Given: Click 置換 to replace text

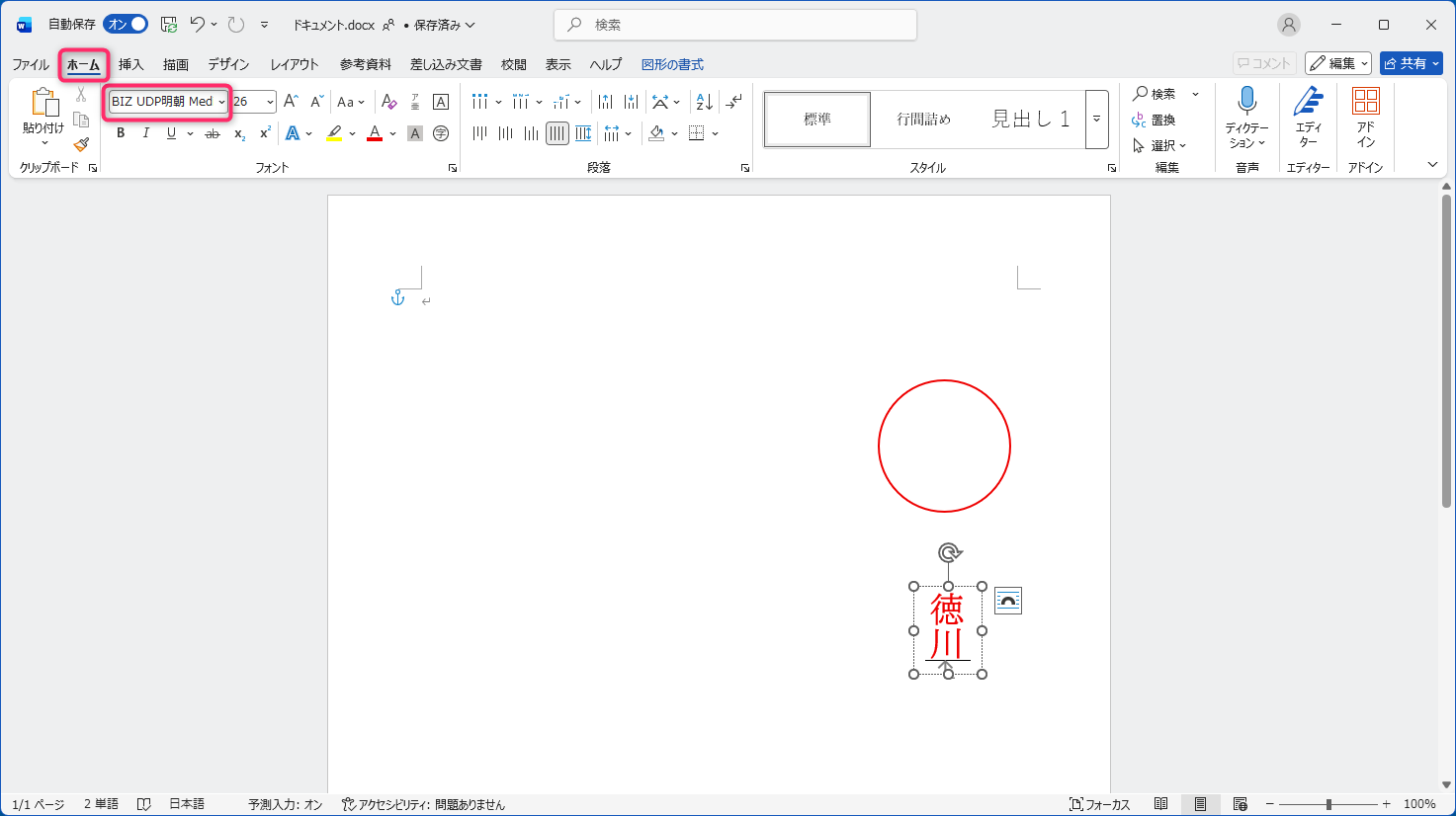Looking at the screenshot, I should (x=1155, y=120).
